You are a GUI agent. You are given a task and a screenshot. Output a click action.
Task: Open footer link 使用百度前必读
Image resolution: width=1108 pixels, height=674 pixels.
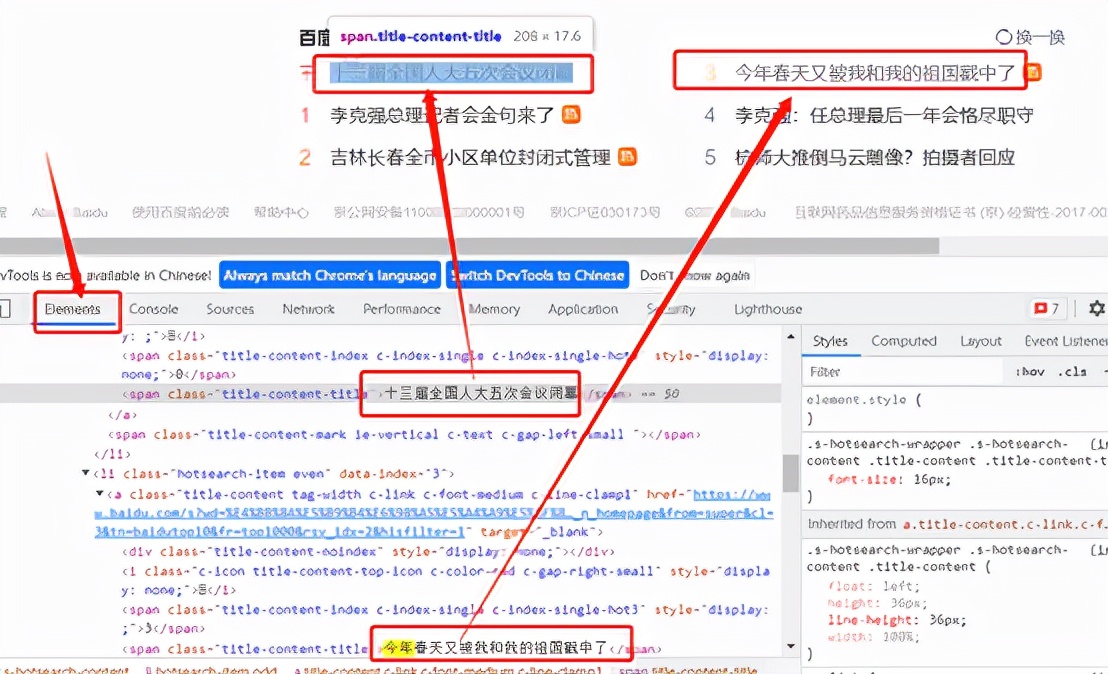tap(180, 212)
